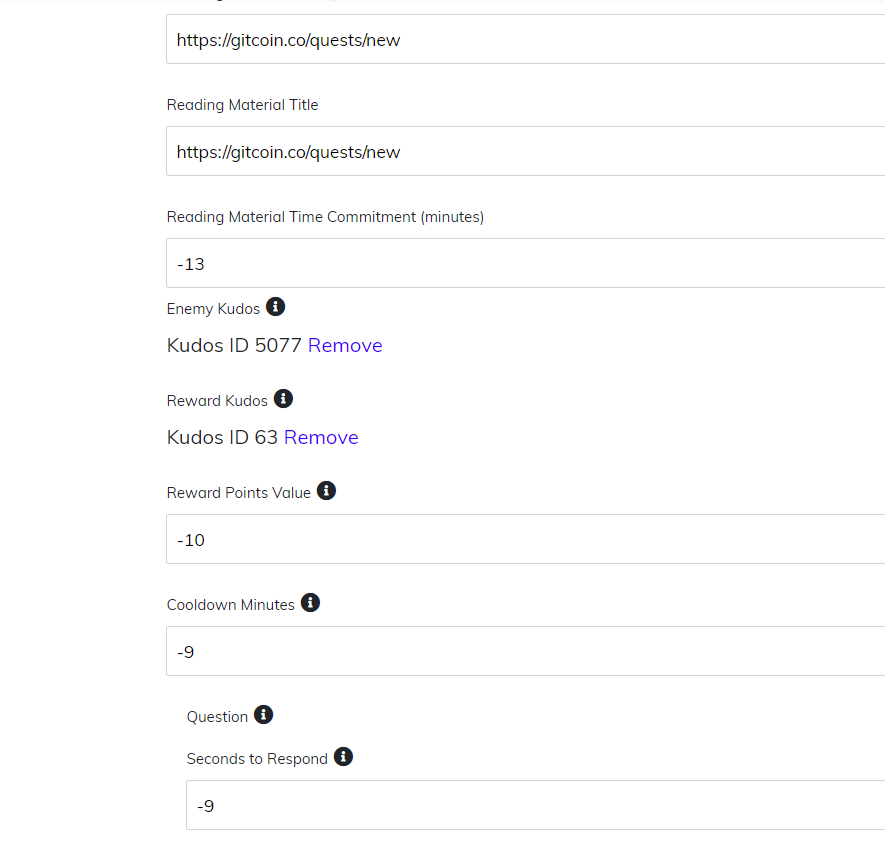Open the Reward Kudos info tooltip icon

point(283,398)
